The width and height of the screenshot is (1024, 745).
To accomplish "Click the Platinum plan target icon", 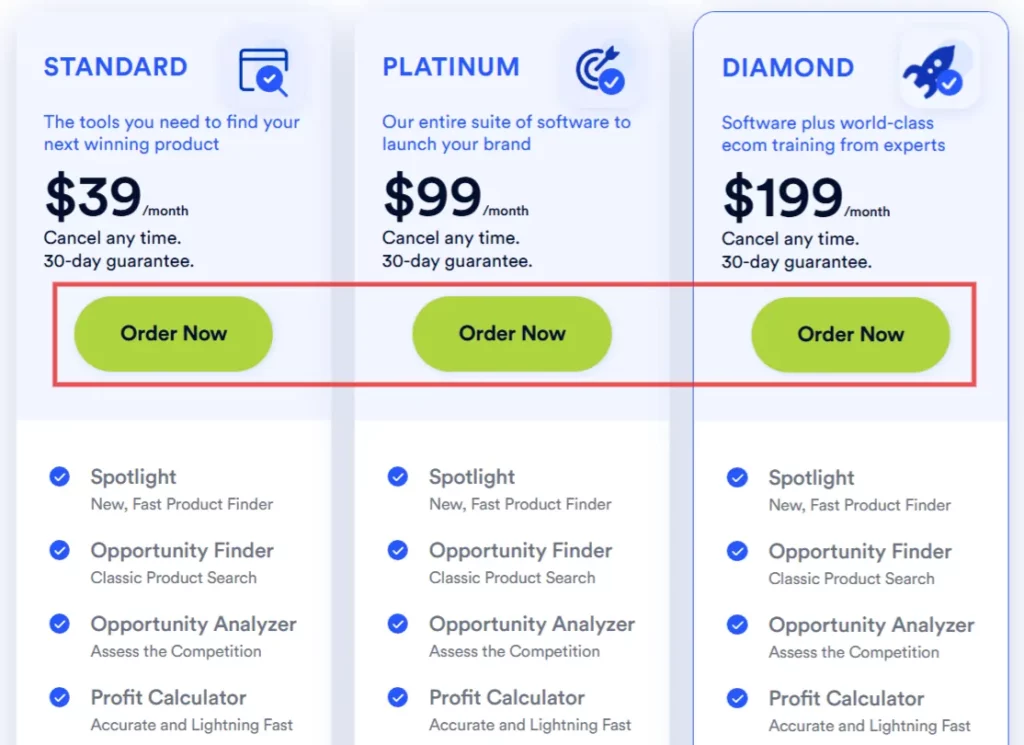I will pos(600,71).
